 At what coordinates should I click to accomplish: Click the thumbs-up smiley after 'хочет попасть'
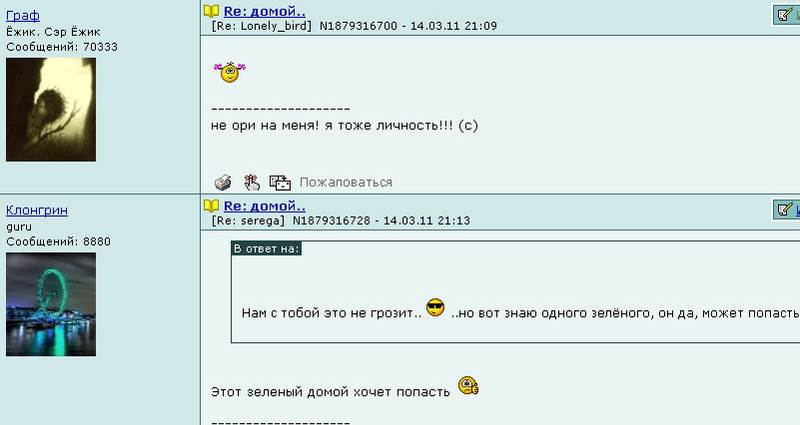(468, 386)
